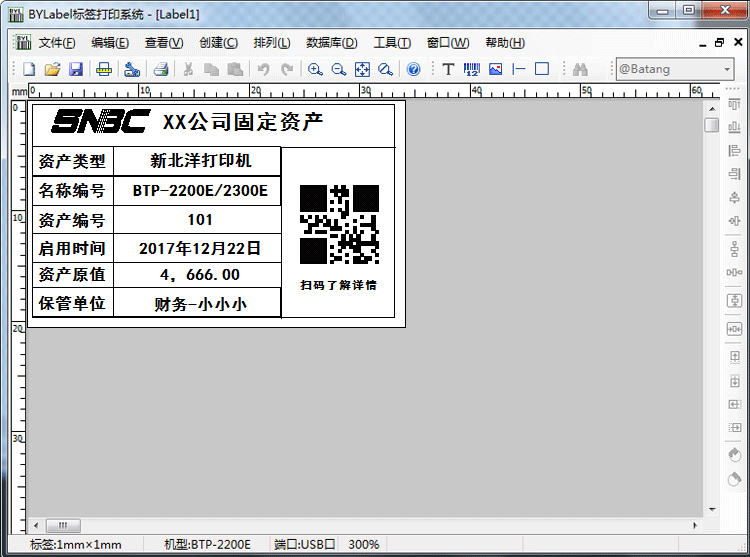Select the date text 2017年12月22日
Viewport: 750px width, 557px height.
click(x=200, y=249)
